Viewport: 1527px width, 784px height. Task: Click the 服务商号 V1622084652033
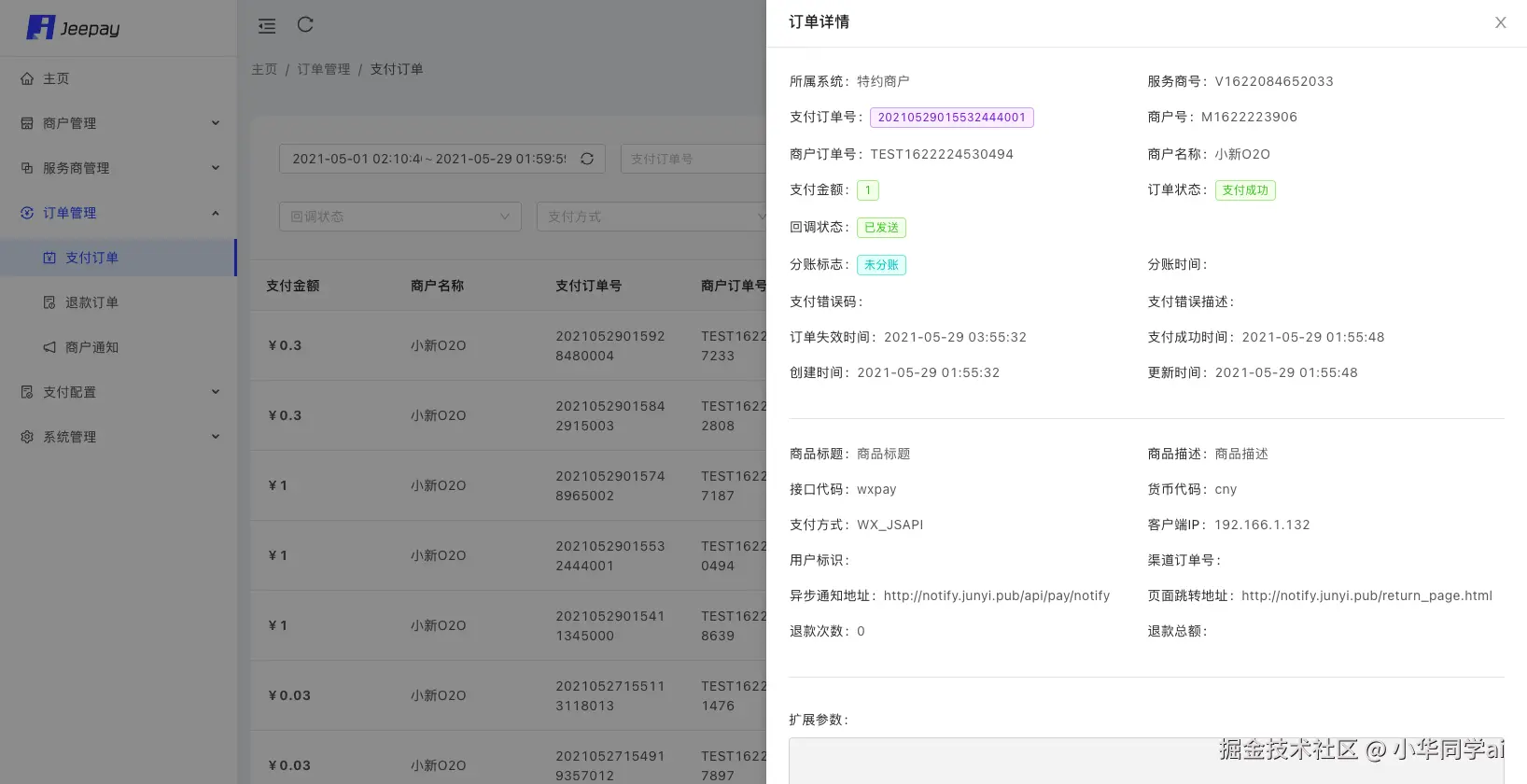coord(1274,81)
